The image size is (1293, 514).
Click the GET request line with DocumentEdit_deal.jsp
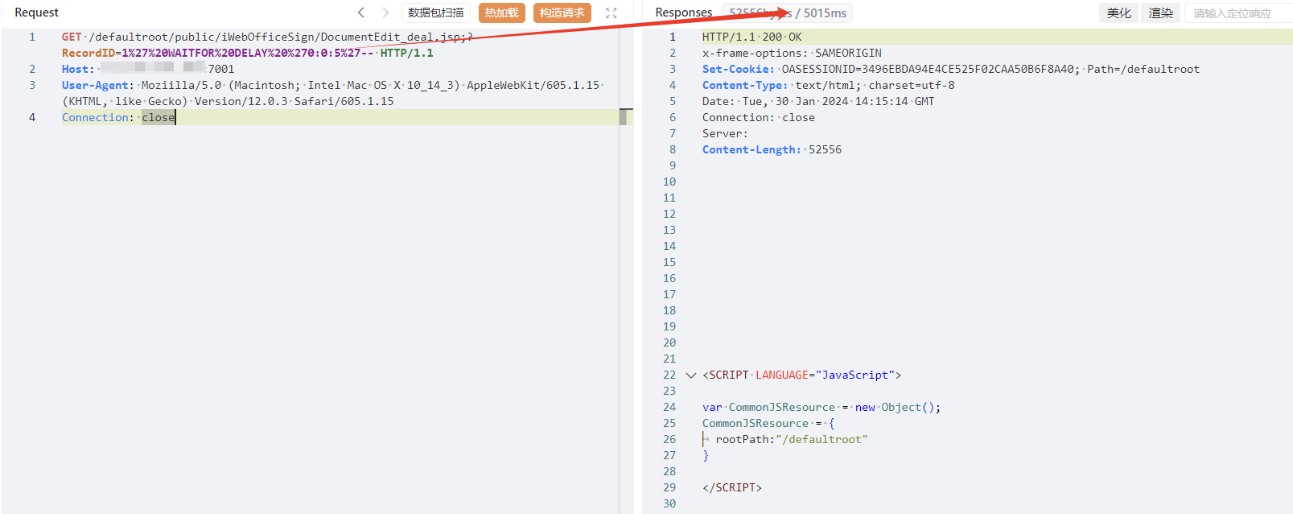[268, 37]
